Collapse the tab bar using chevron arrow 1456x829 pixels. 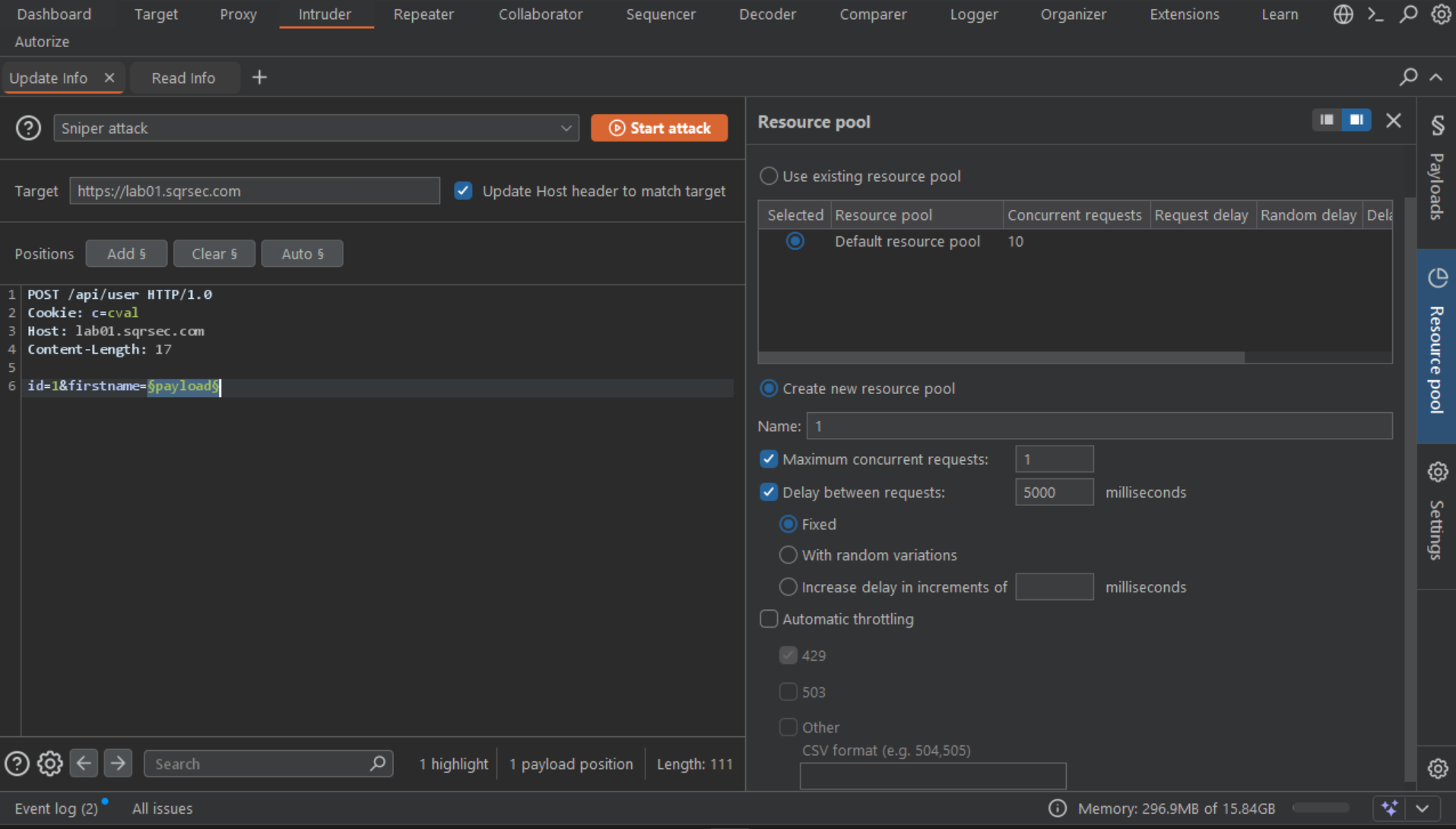coord(1436,78)
